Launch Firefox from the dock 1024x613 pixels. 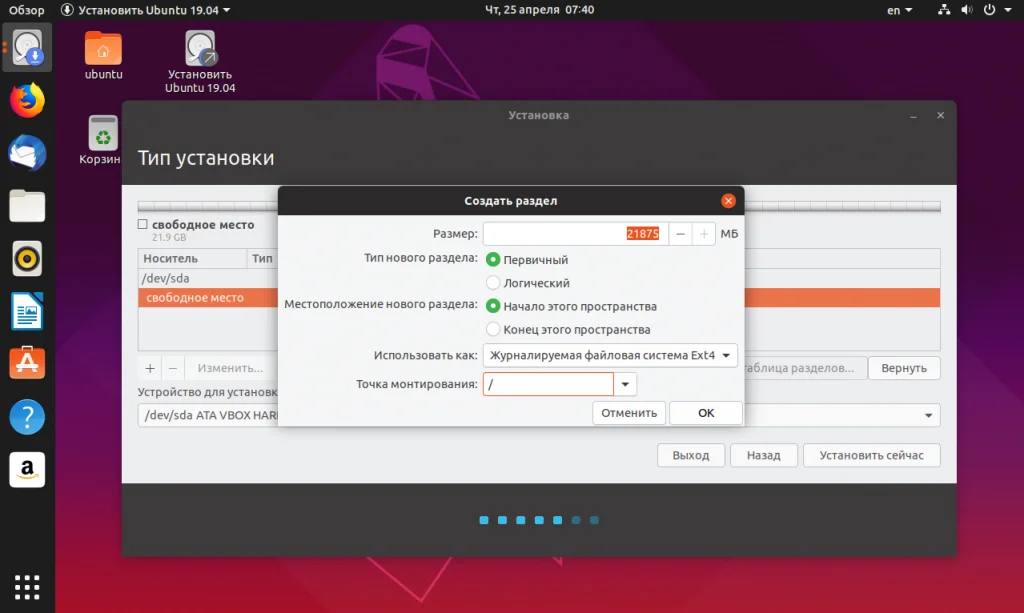(x=27, y=100)
